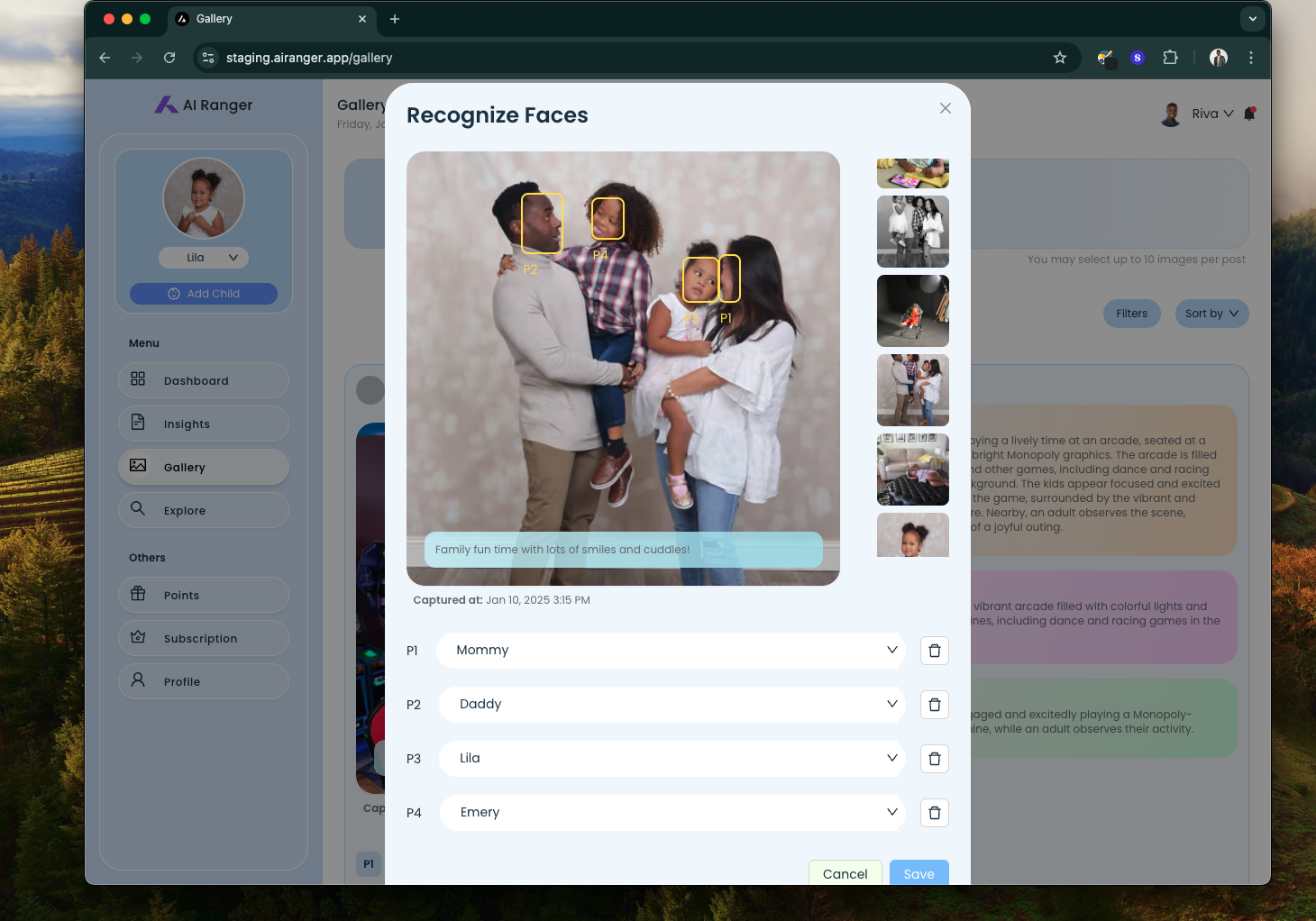The image size is (1316, 921).
Task: Open the family holding kids thumbnail
Action: [912, 390]
